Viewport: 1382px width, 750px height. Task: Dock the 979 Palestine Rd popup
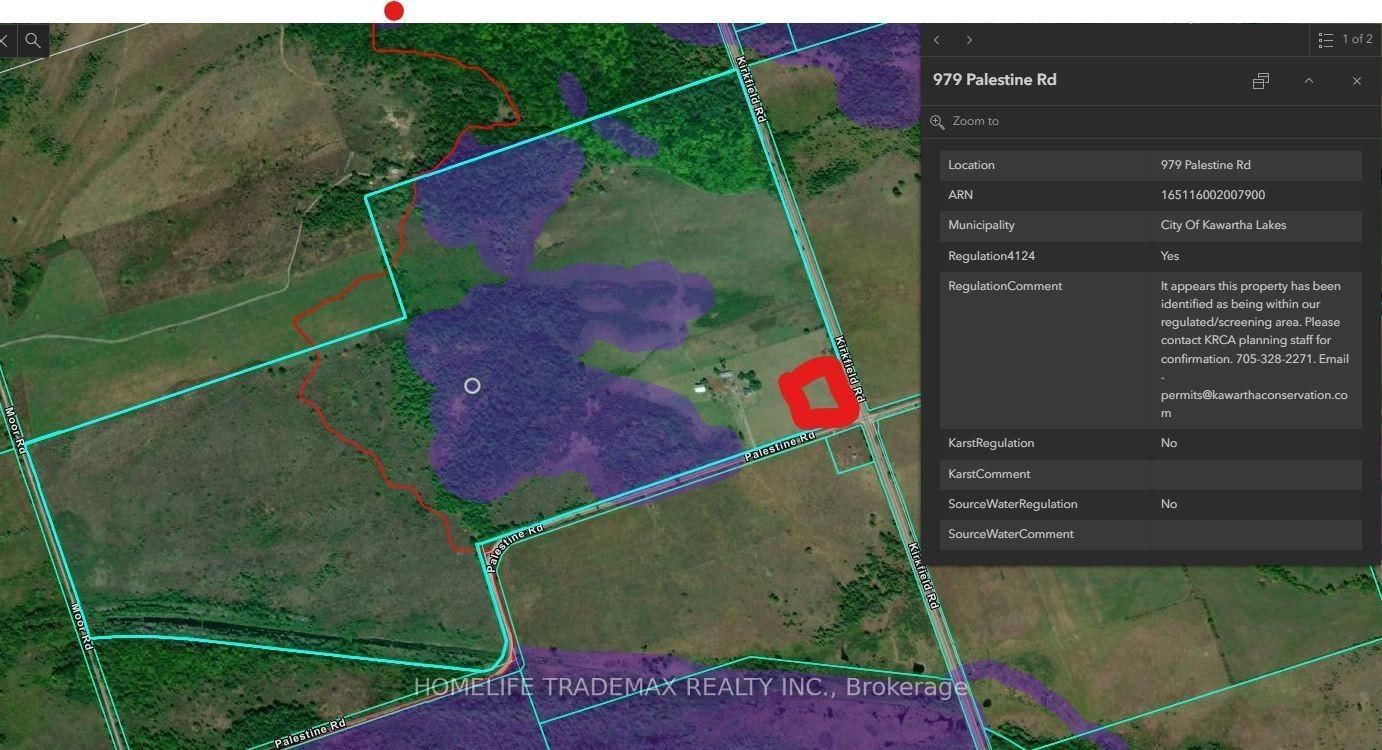click(1260, 81)
